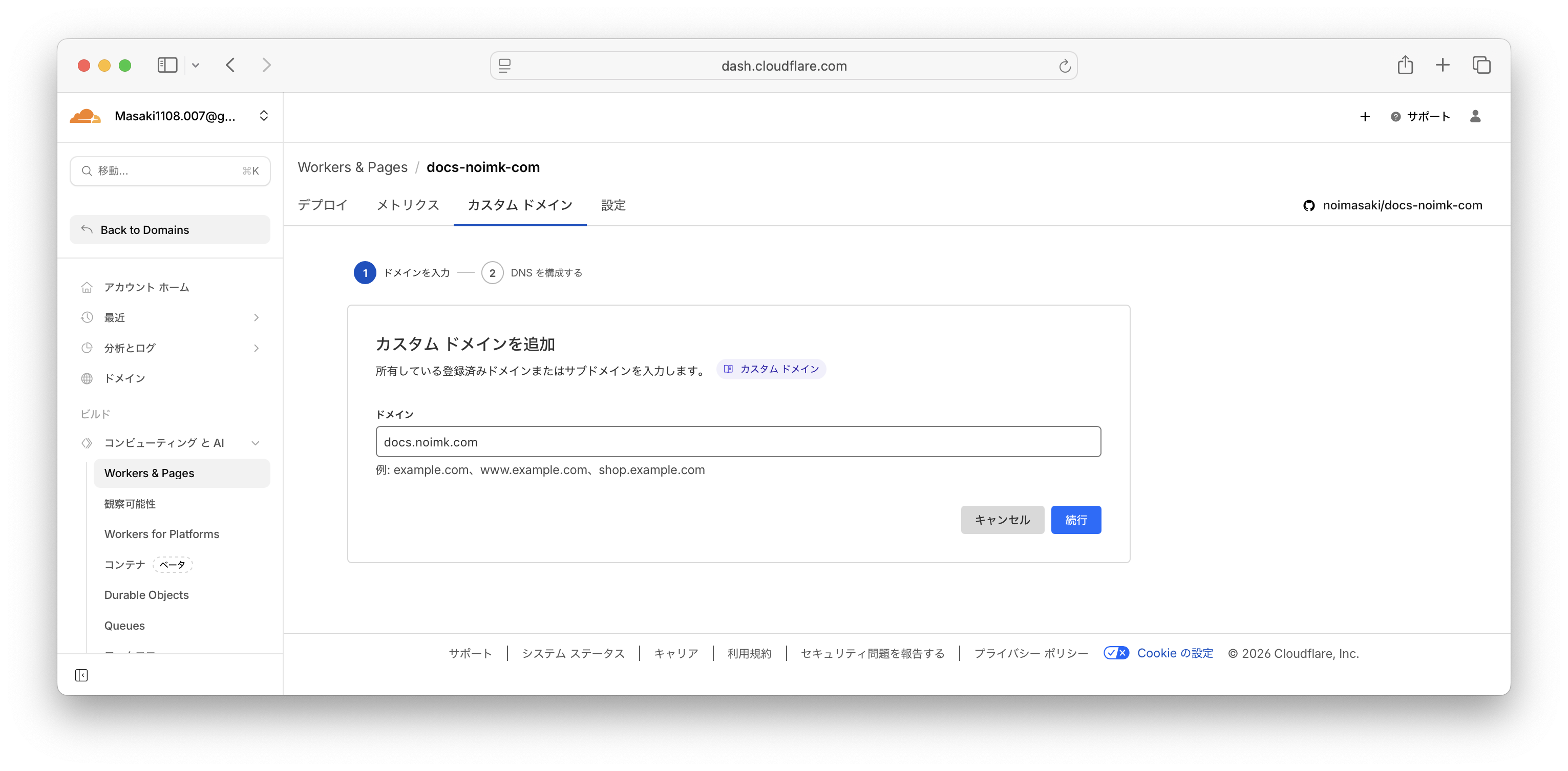Click the Back to Domains link
This screenshot has height=771, width=1568.
pyautogui.click(x=144, y=229)
